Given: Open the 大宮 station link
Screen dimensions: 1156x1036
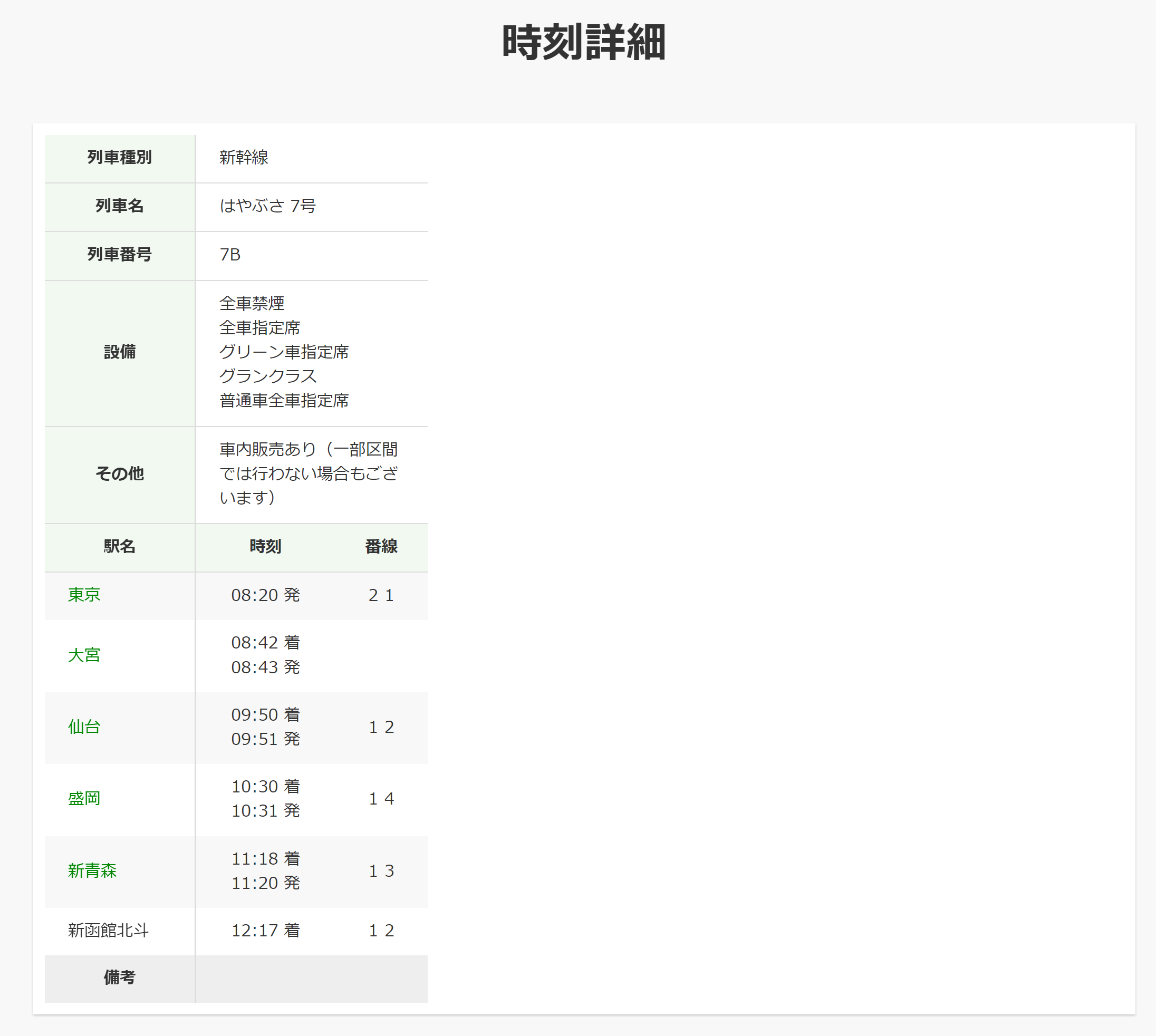Looking at the screenshot, I should 84,655.
